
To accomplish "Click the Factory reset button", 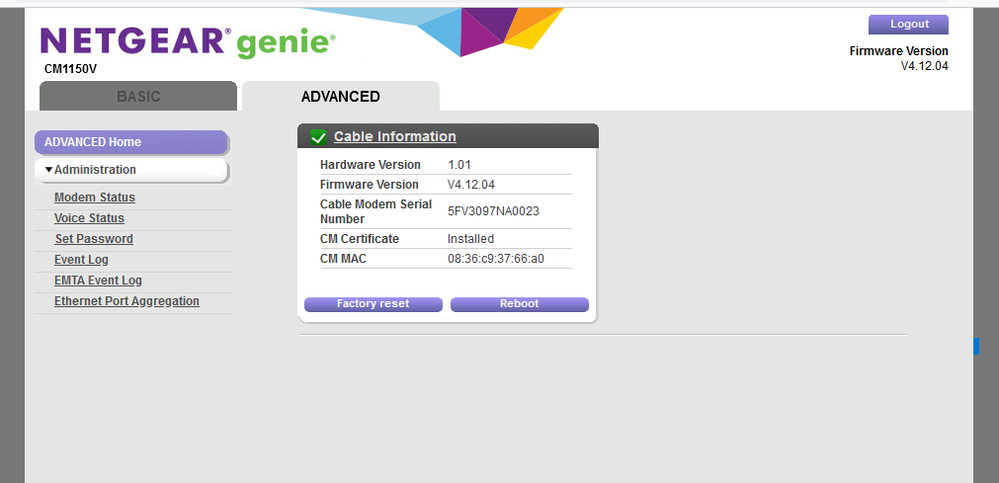I will coord(373,304).
